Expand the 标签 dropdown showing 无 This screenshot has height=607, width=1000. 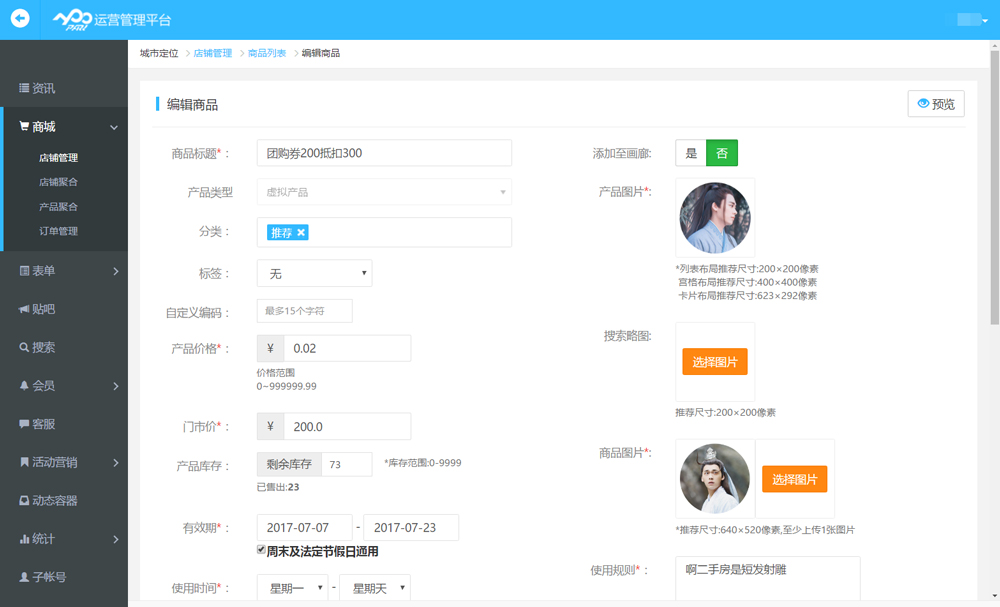point(314,272)
